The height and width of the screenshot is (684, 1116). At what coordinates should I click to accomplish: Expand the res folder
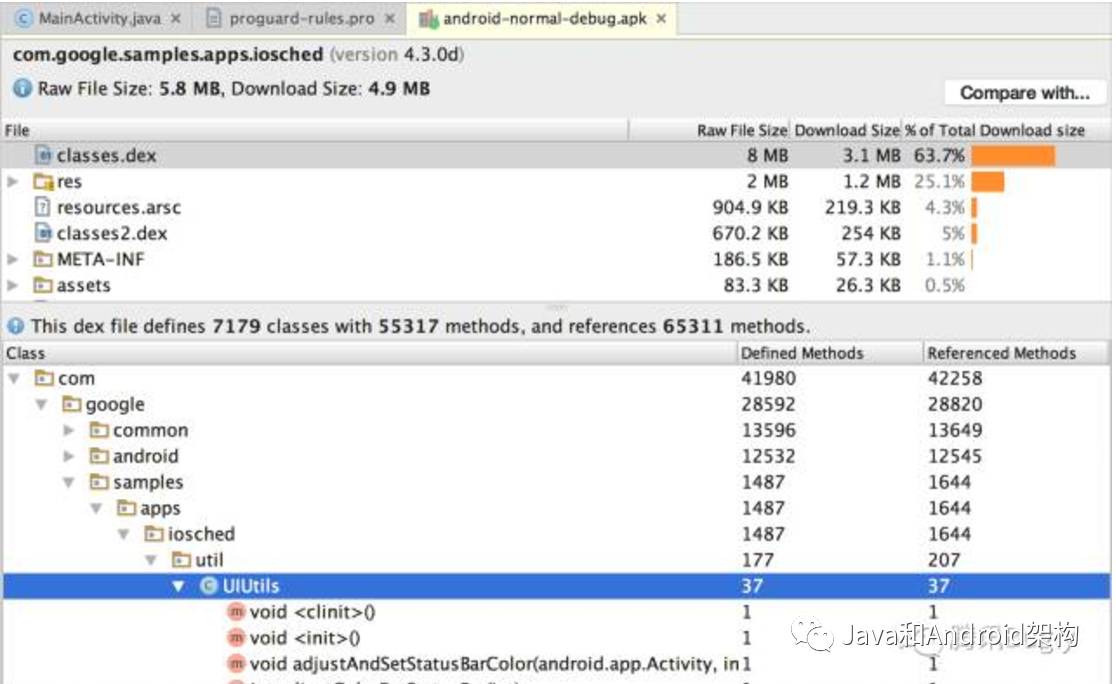coord(13,181)
